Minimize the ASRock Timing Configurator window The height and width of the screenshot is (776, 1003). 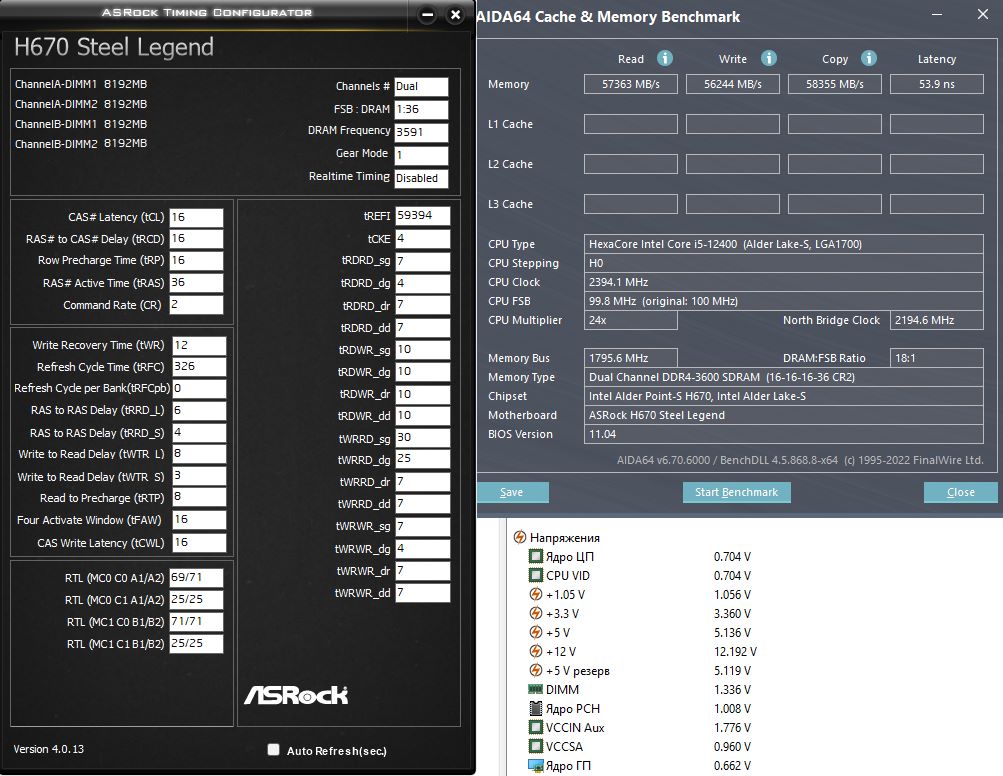pyautogui.click(x=428, y=15)
